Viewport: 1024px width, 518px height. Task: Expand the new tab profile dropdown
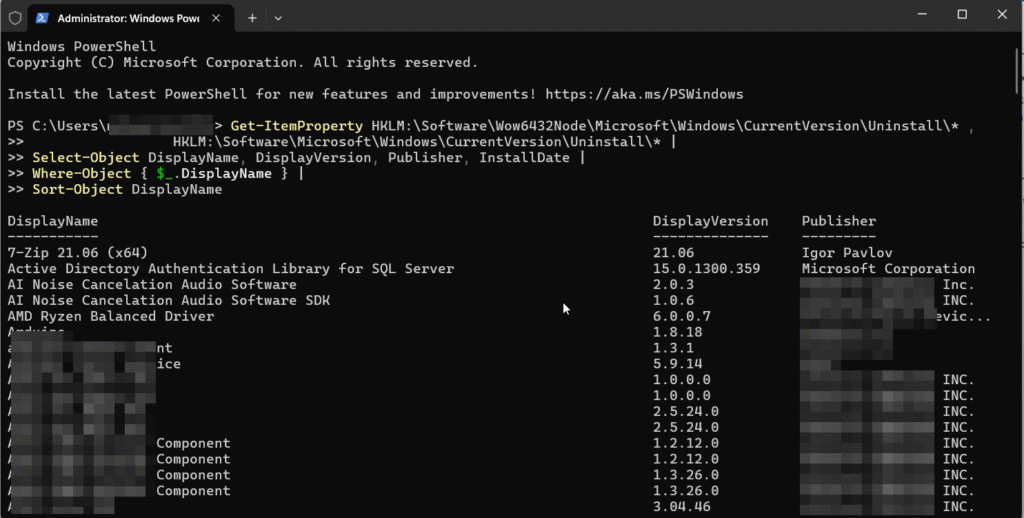coord(278,18)
